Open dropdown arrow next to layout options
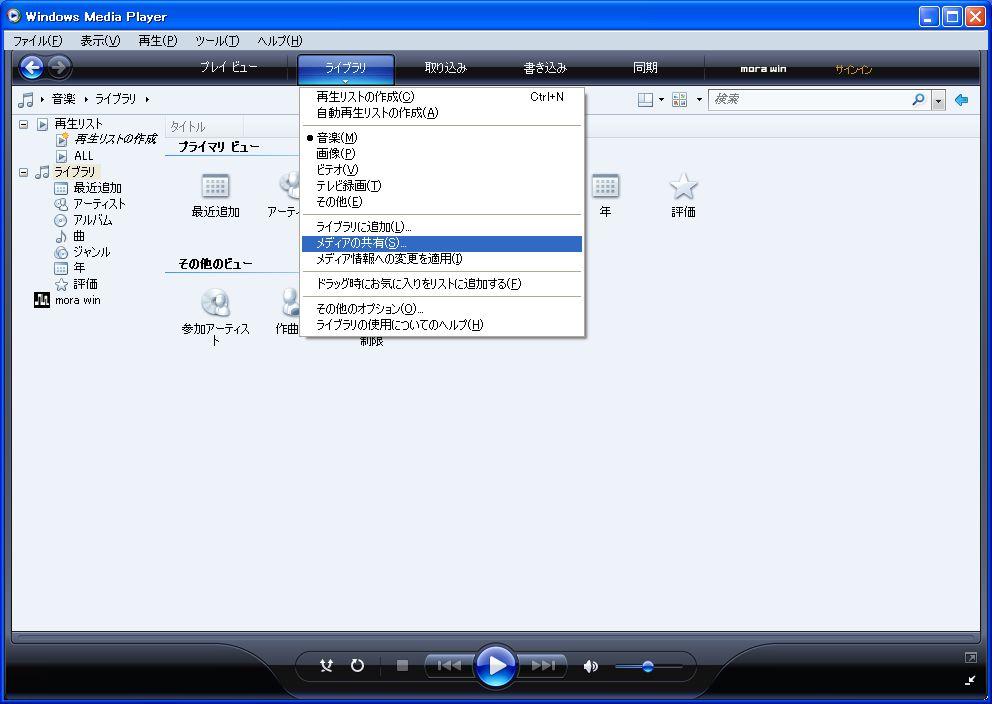This screenshot has height=704, width=992. (661, 100)
